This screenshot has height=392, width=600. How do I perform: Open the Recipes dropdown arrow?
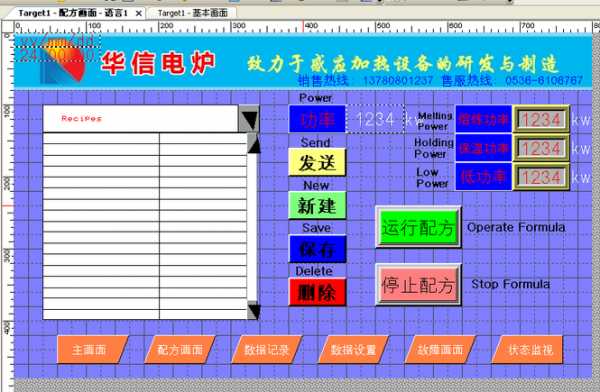click(249, 119)
